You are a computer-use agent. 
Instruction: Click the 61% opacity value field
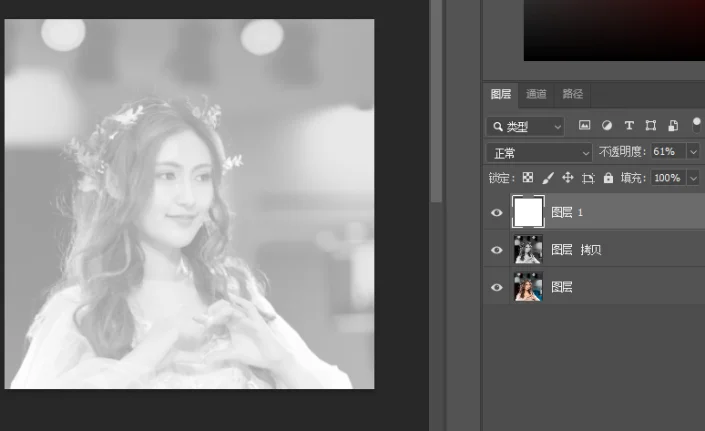669,152
